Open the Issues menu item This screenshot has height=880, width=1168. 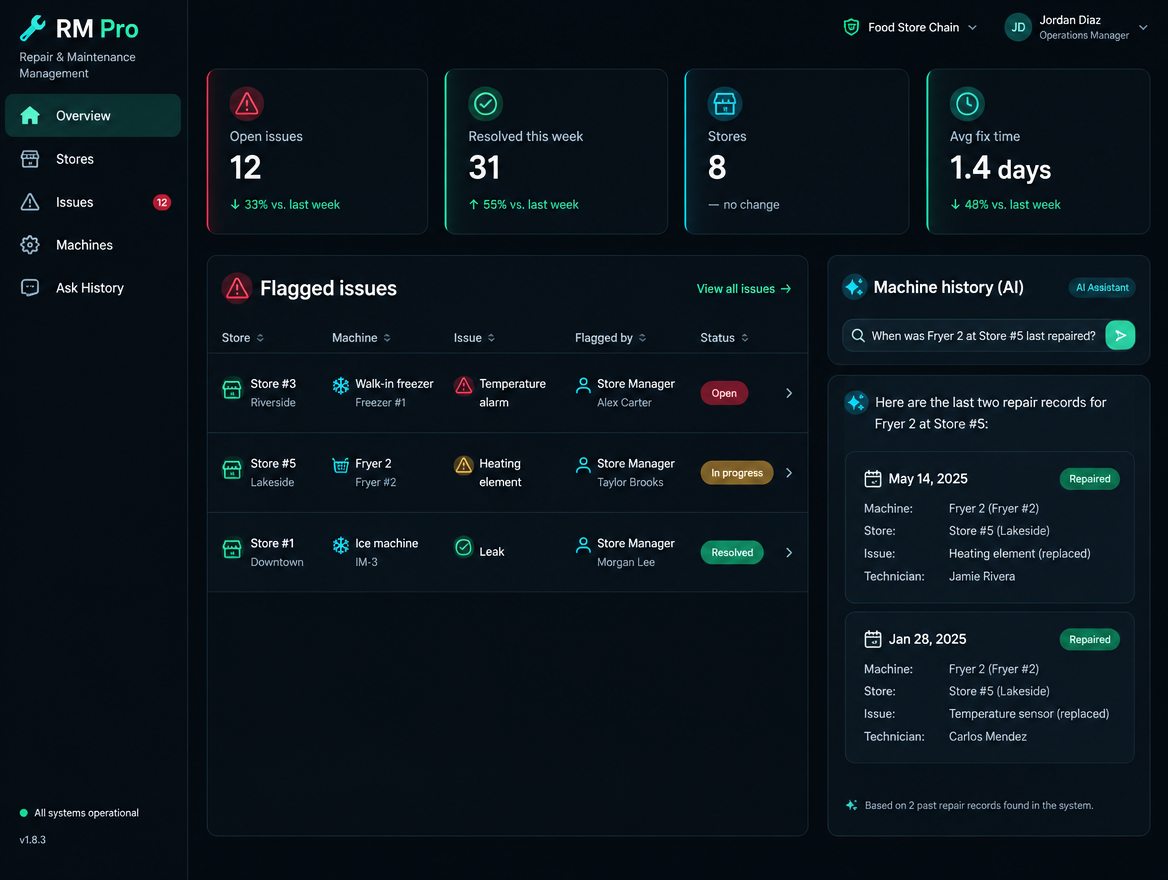tap(93, 202)
